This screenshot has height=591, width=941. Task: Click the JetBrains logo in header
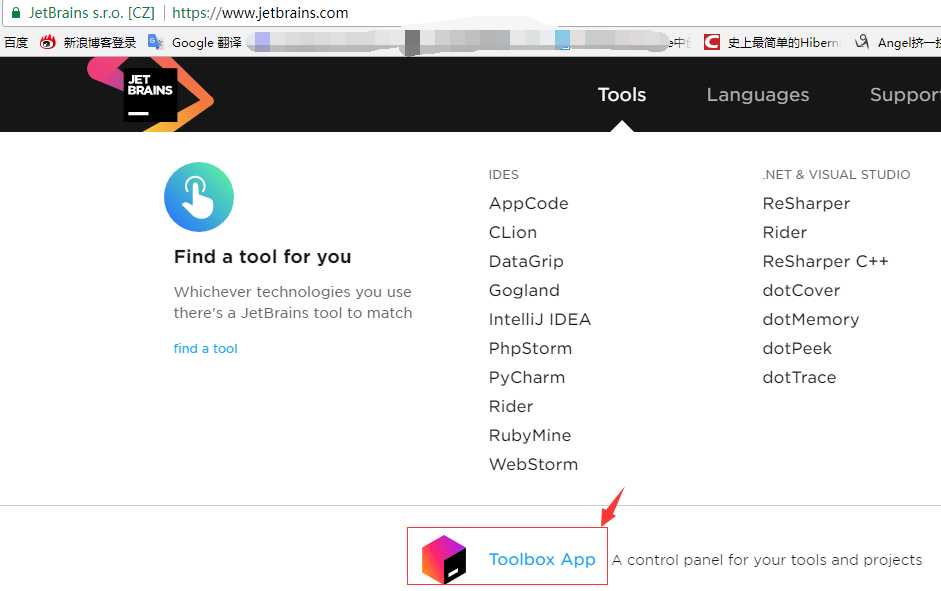point(151,95)
